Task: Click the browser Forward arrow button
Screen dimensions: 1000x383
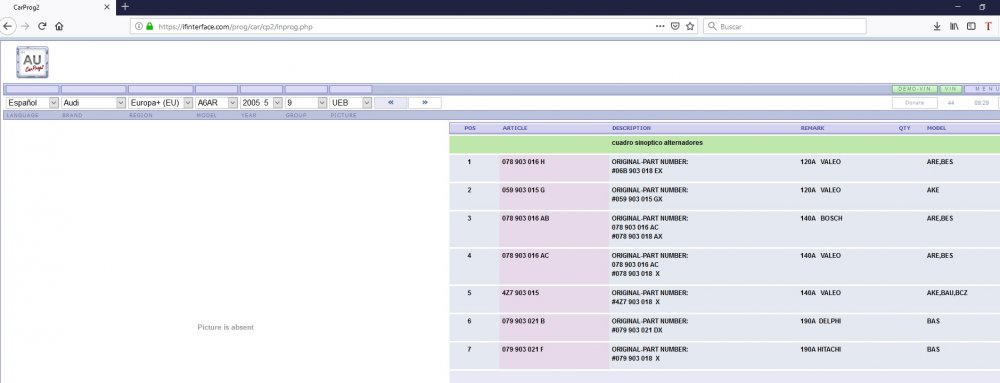Action: coord(25,26)
